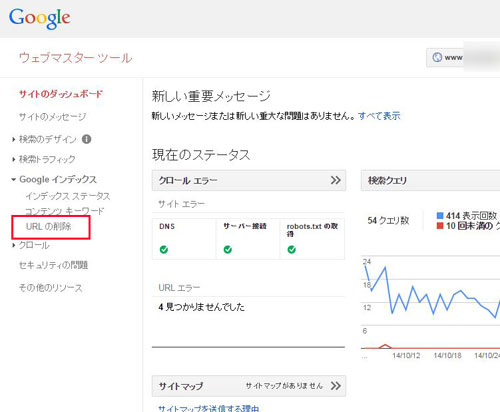Open セキュリティの問題 in sidebar

coord(53,265)
